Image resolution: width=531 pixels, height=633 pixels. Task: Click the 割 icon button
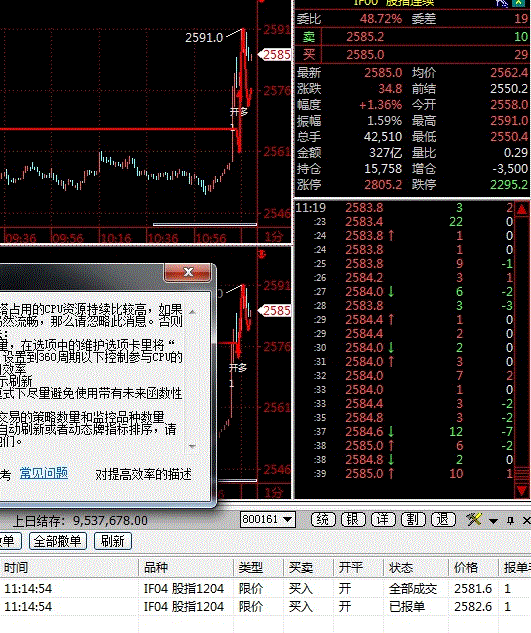(413, 520)
